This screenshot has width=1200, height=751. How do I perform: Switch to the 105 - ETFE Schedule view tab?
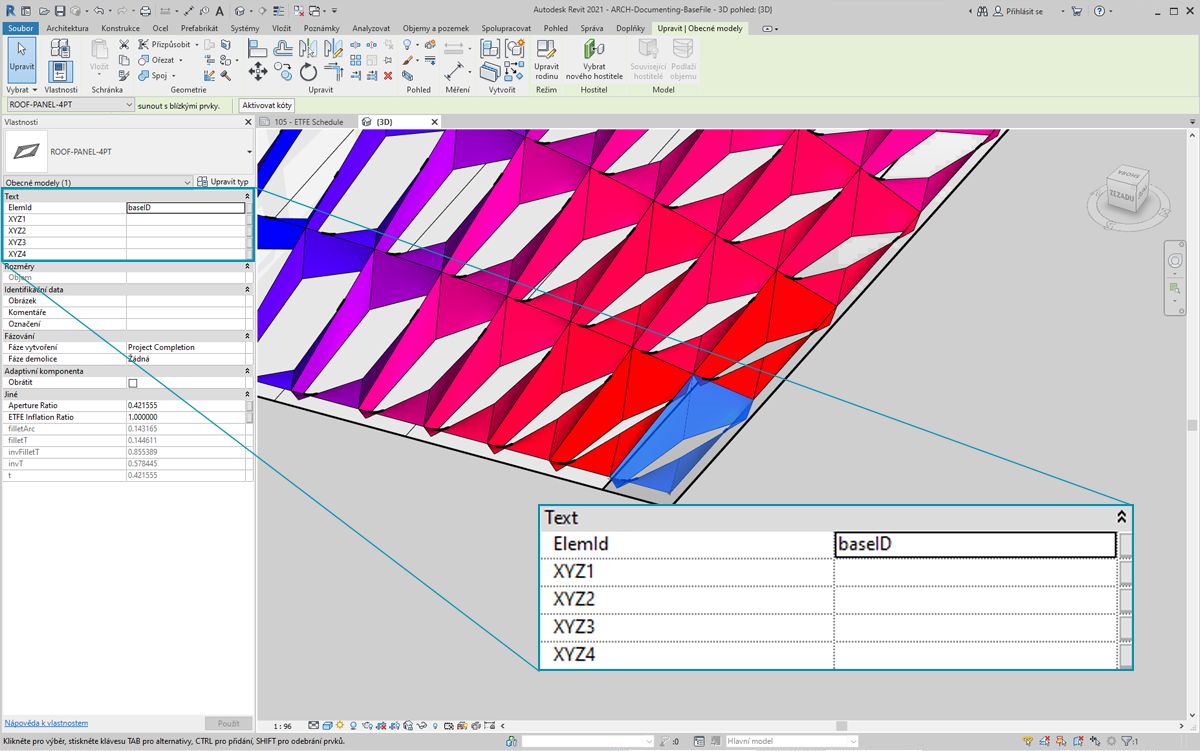(308, 122)
